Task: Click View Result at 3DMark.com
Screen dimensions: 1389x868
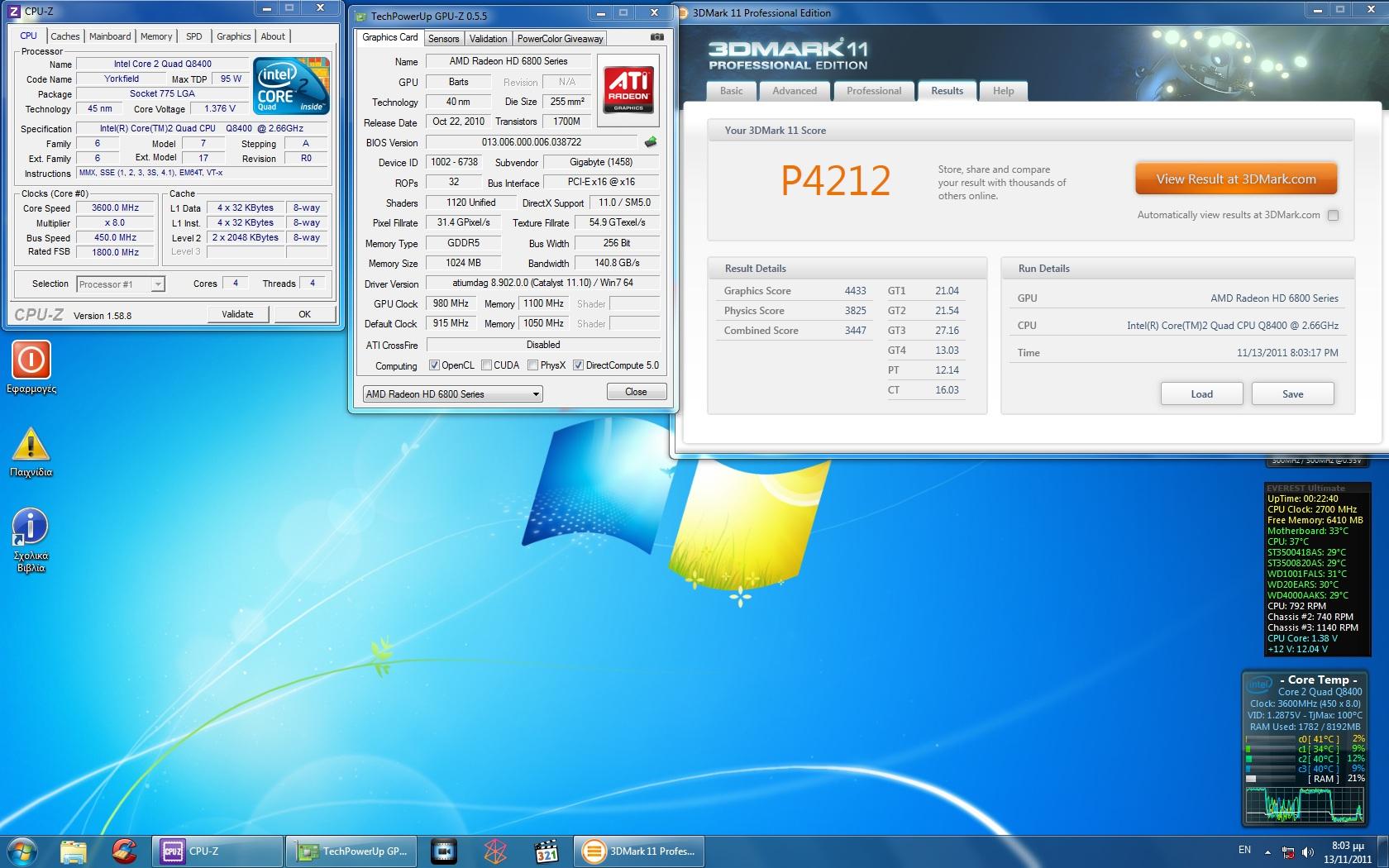Action: point(1236,179)
